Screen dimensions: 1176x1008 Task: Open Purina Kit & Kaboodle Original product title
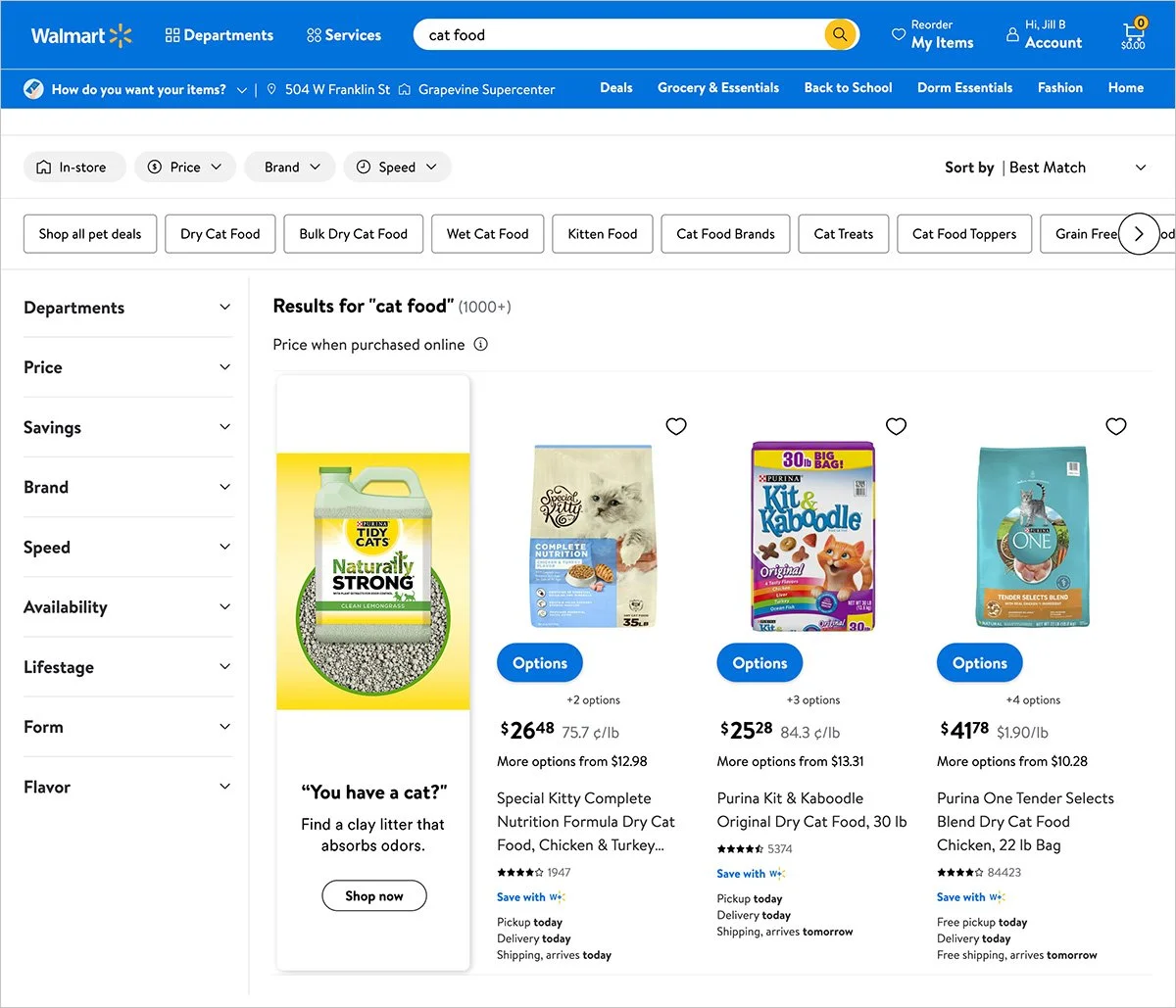click(x=812, y=810)
